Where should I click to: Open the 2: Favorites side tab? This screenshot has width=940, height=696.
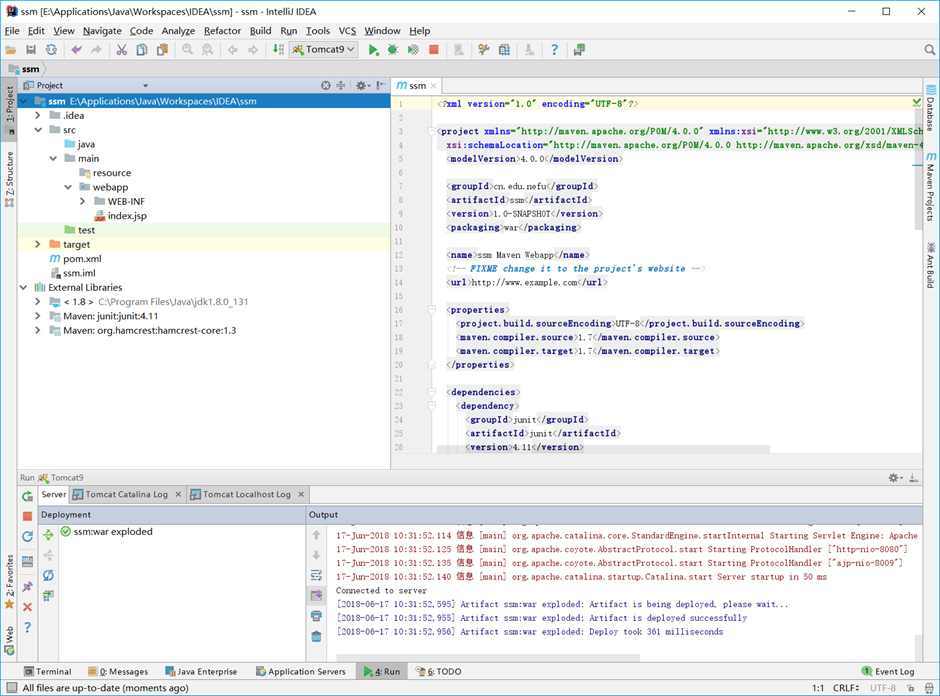pos(9,582)
